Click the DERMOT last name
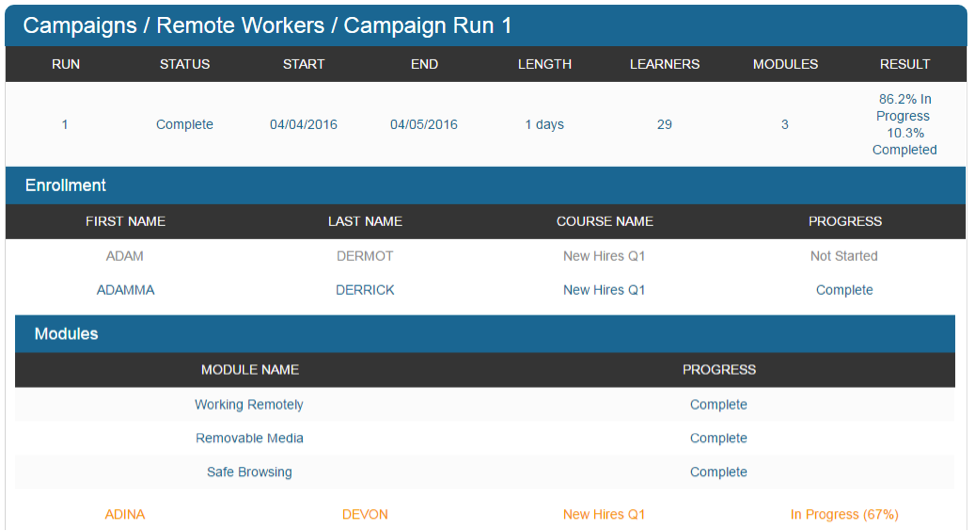Image resolution: width=975 pixels, height=531 pixels. (365, 256)
